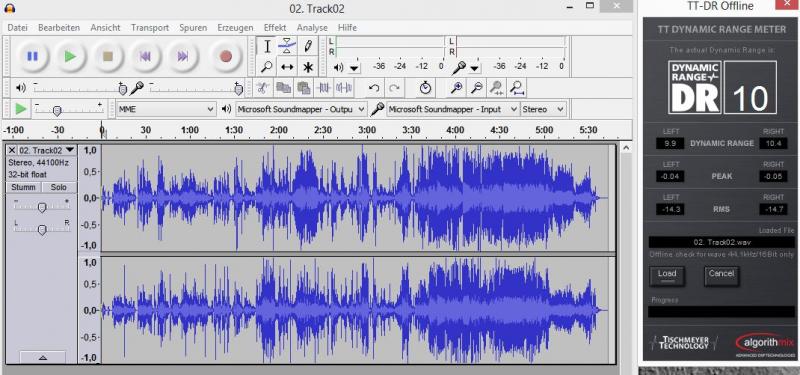Click the Cancel button in TT-DR
Image resolution: width=800 pixels, height=375 pixels.
tap(721, 274)
